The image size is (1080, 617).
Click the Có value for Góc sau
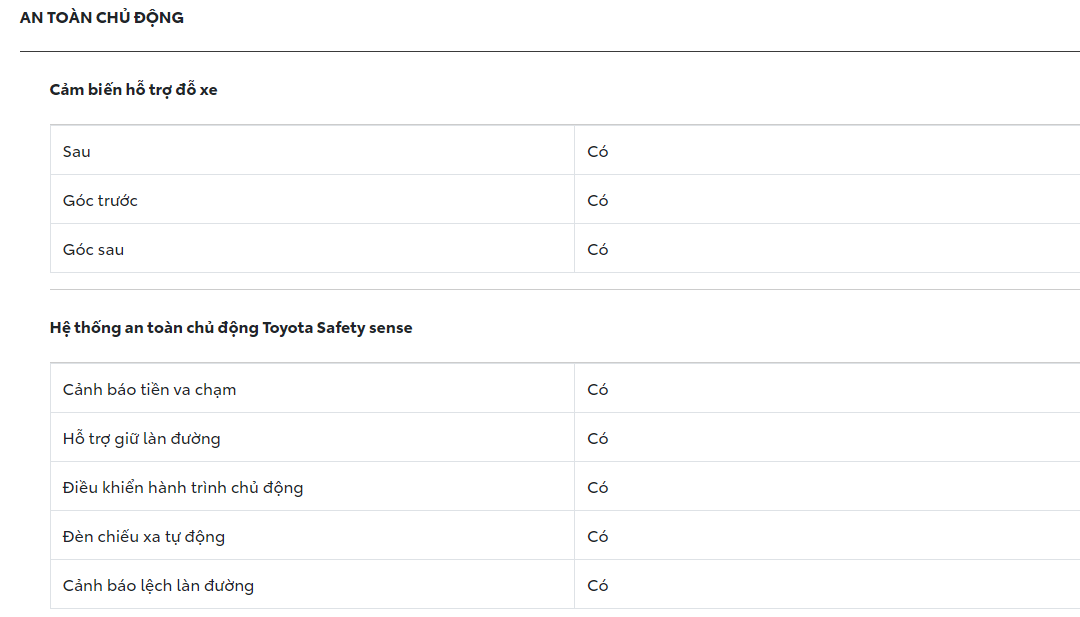click(x=598, y=250)
